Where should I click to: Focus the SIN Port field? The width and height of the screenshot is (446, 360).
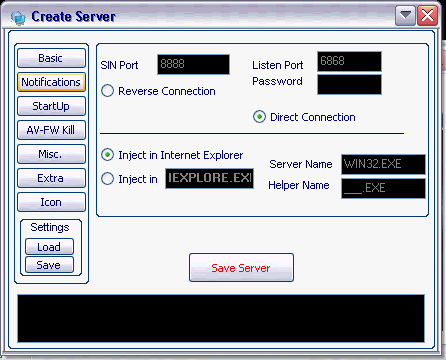(x=193, y=64)
